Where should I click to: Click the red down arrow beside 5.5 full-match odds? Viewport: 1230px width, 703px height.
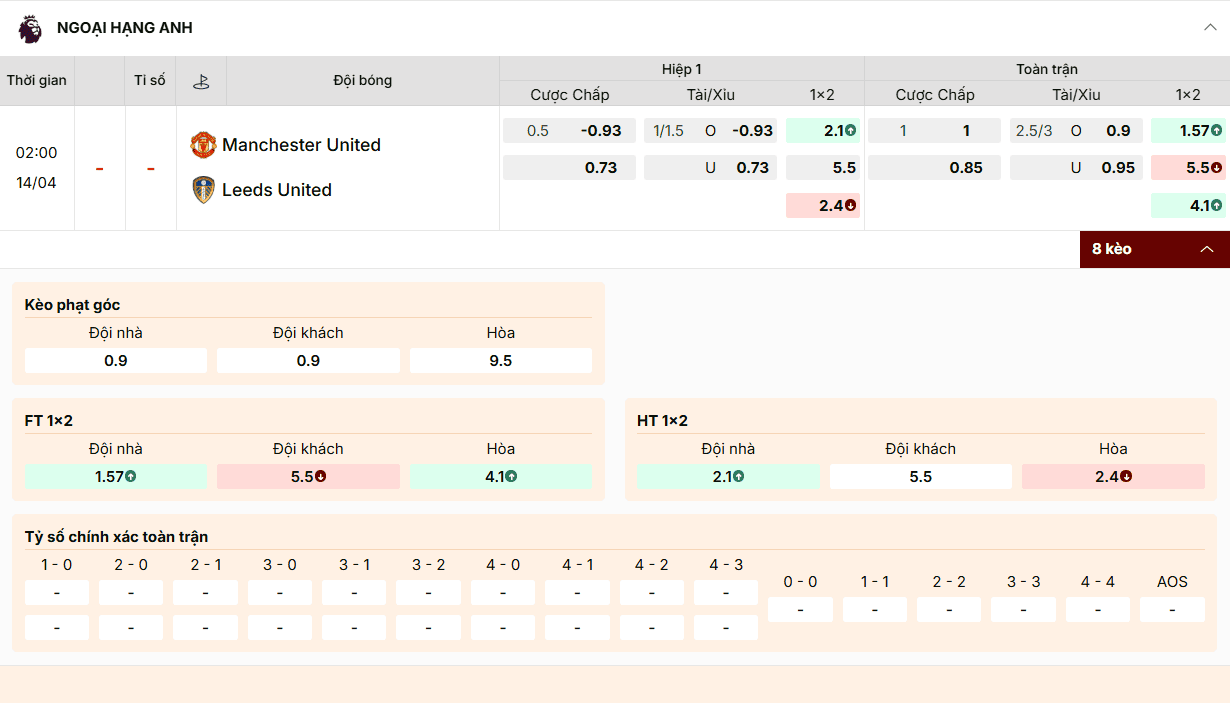click(x=1214, y=167)
